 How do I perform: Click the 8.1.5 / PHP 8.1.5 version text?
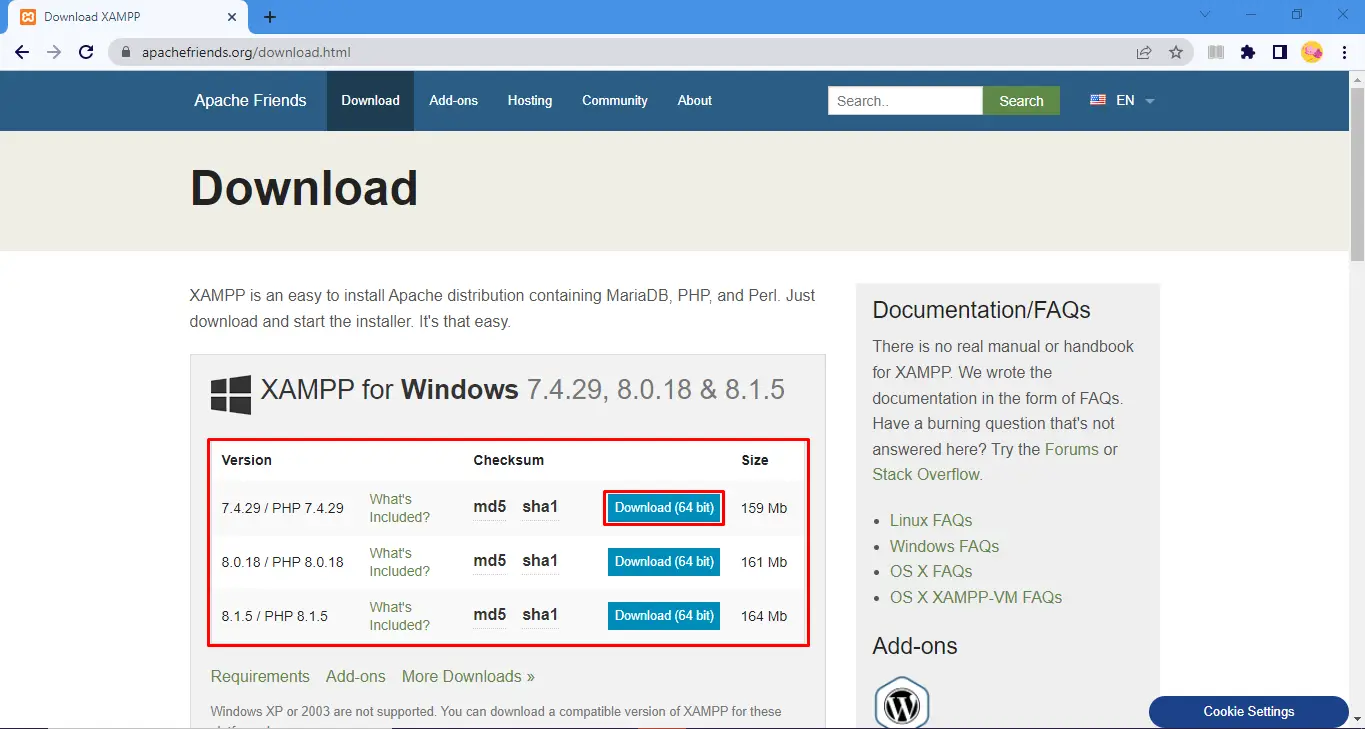point(274,616)
